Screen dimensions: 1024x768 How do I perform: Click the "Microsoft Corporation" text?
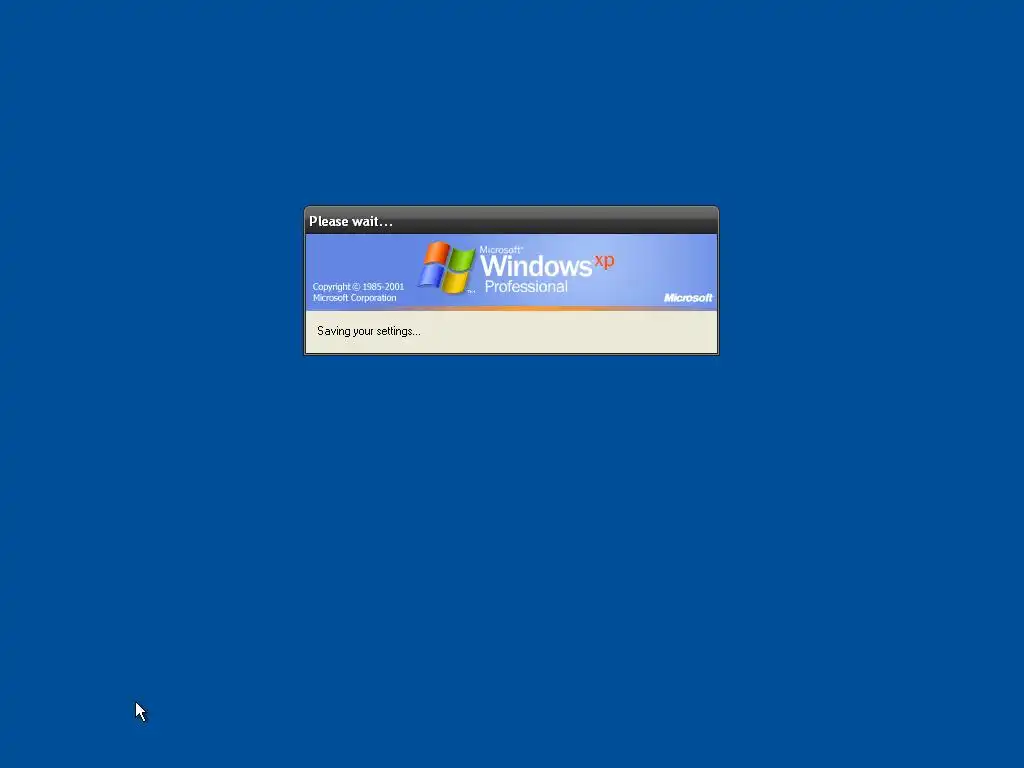click(355, 298)
